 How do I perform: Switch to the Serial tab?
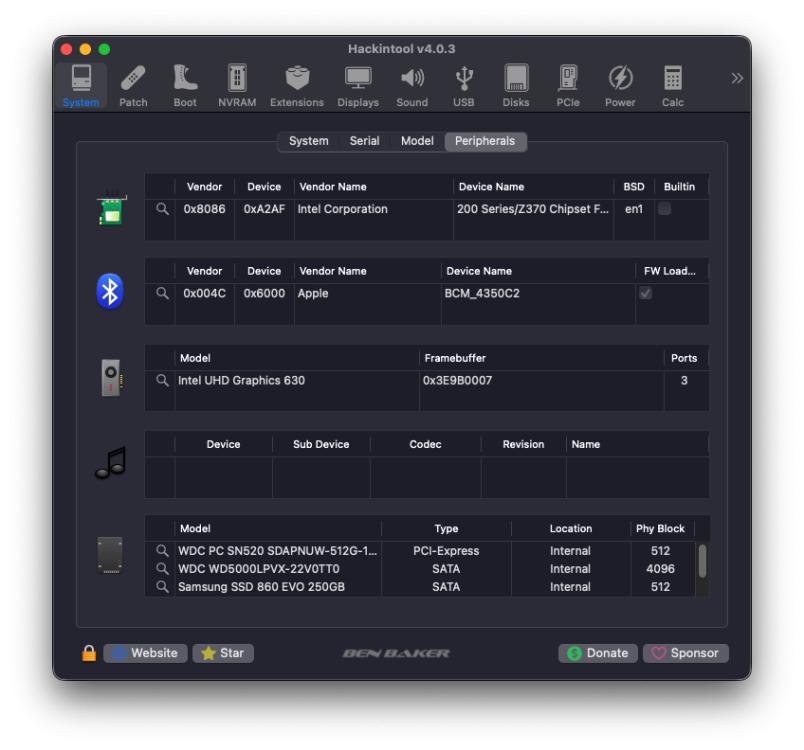365,141
